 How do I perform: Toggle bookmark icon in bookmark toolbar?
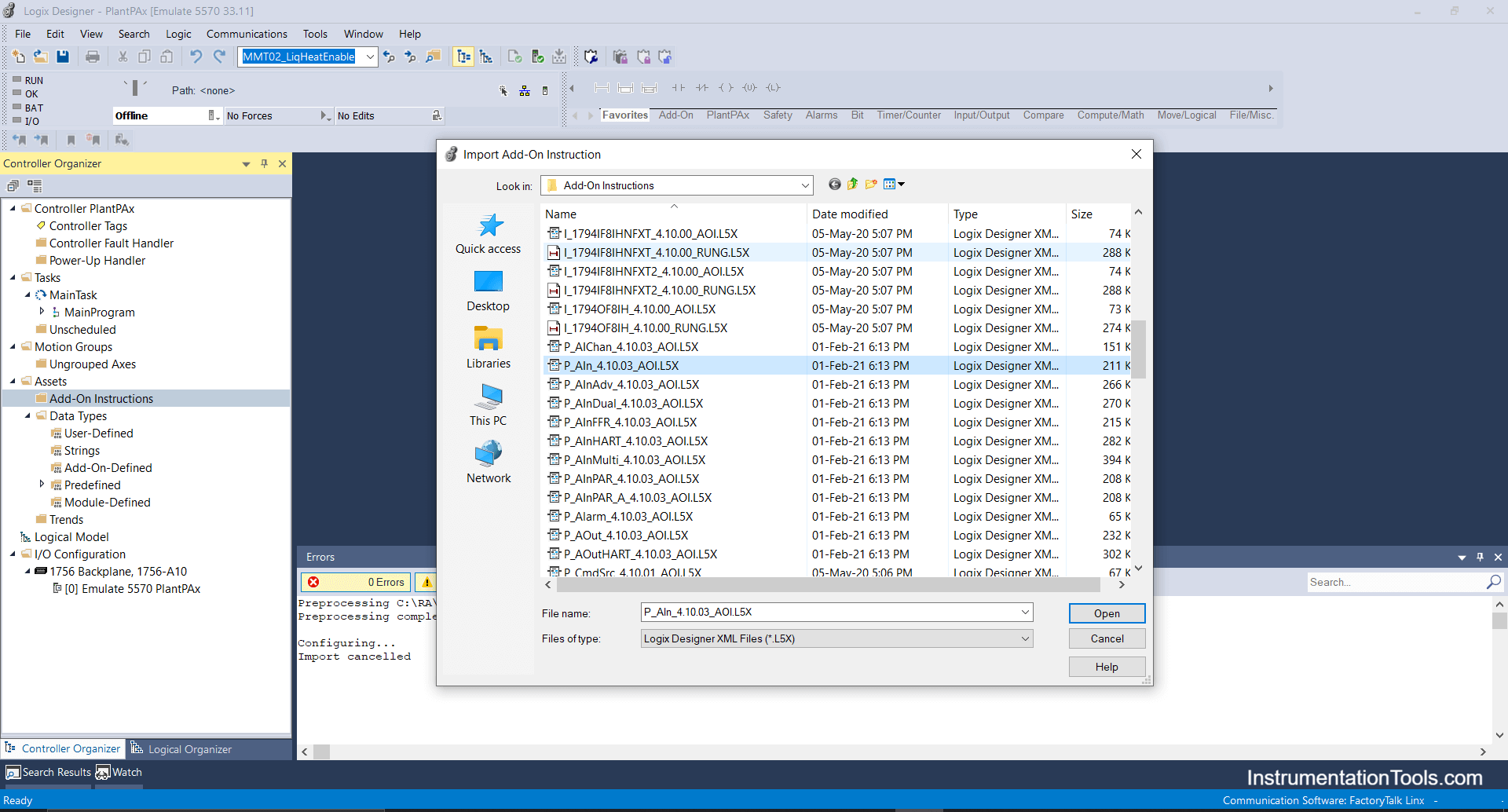pyautogui.click(x=71, y=140)
